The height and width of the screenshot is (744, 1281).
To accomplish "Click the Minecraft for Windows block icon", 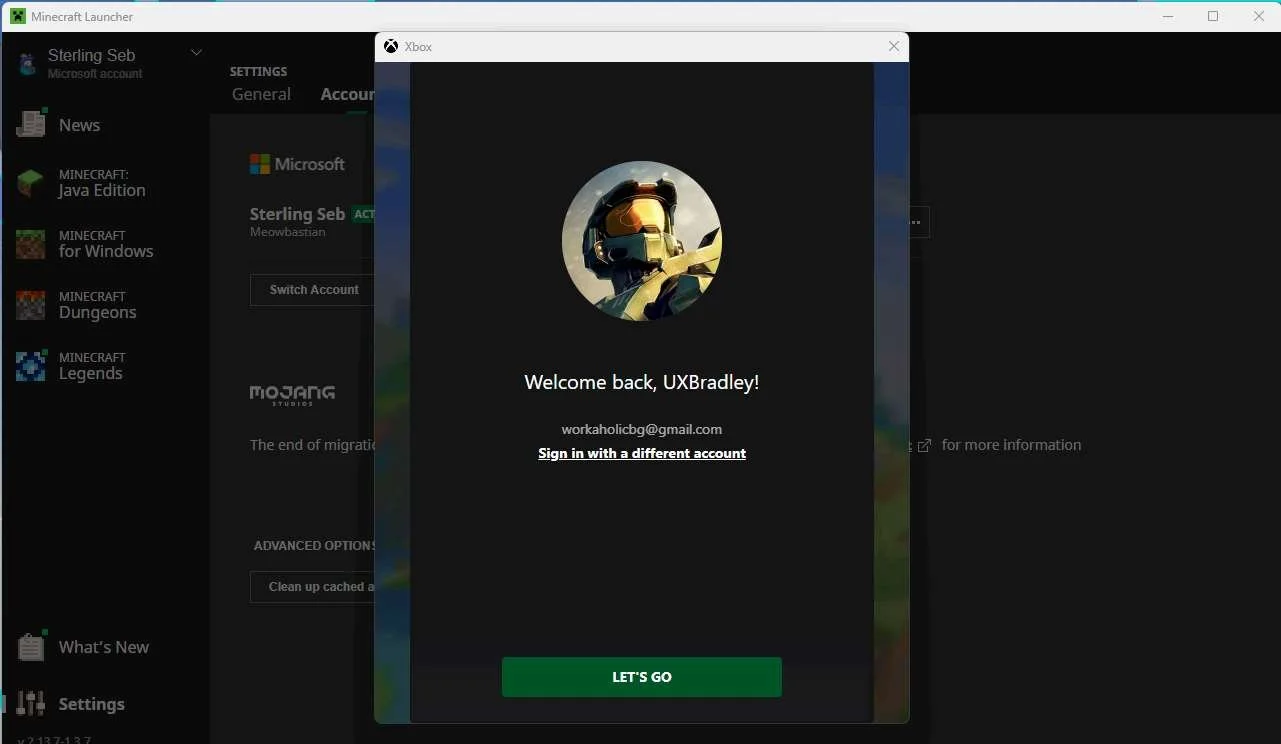I will [x=31, y=244].
